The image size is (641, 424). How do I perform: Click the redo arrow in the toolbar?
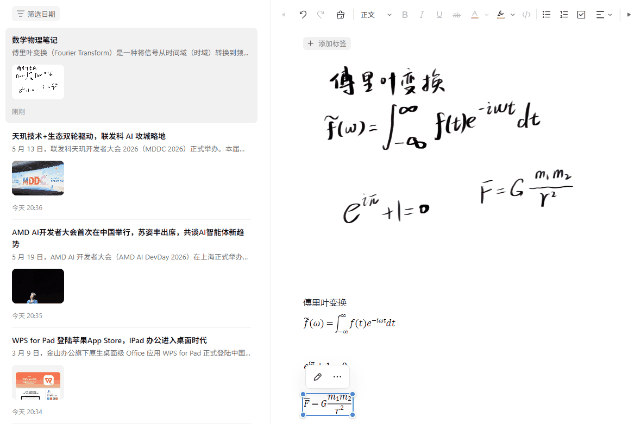(320, 15)
